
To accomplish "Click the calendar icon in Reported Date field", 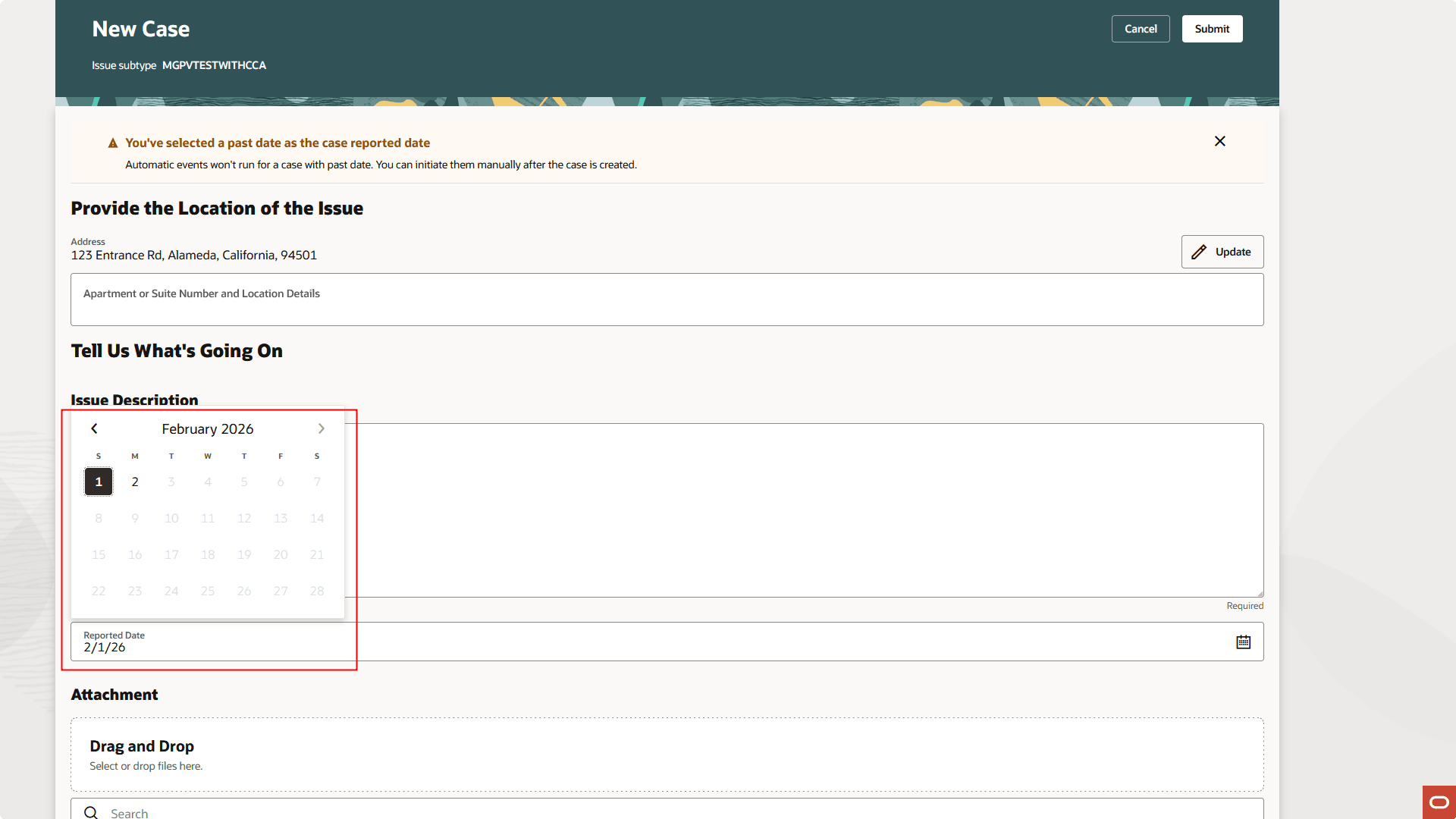I will [x=1243, y=642].
